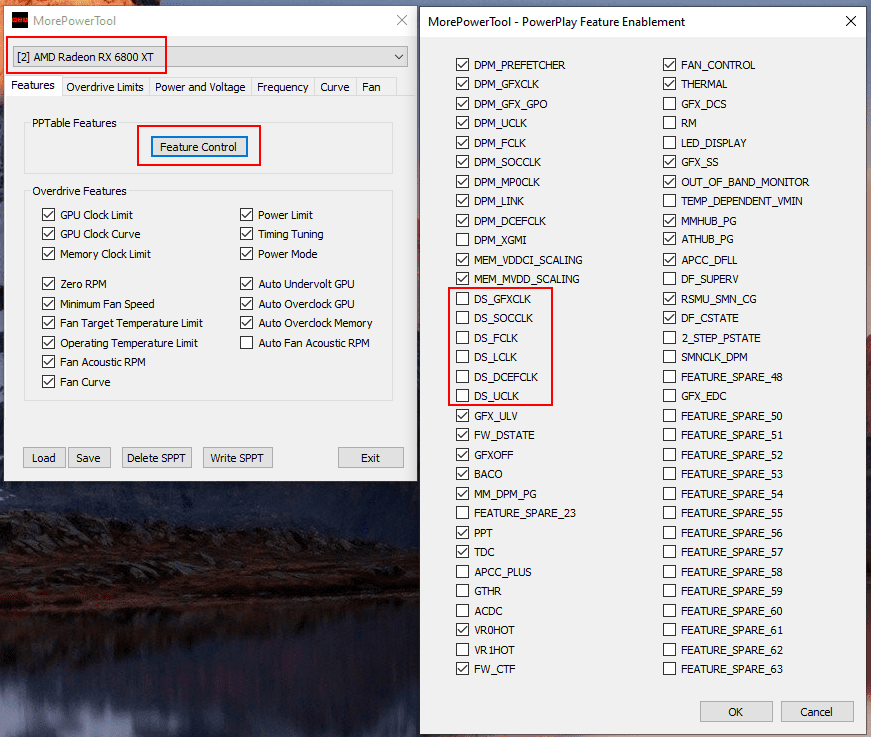Switch to the Overdrive Limits tab
The image size is (871, 737).
coord(105,87)
